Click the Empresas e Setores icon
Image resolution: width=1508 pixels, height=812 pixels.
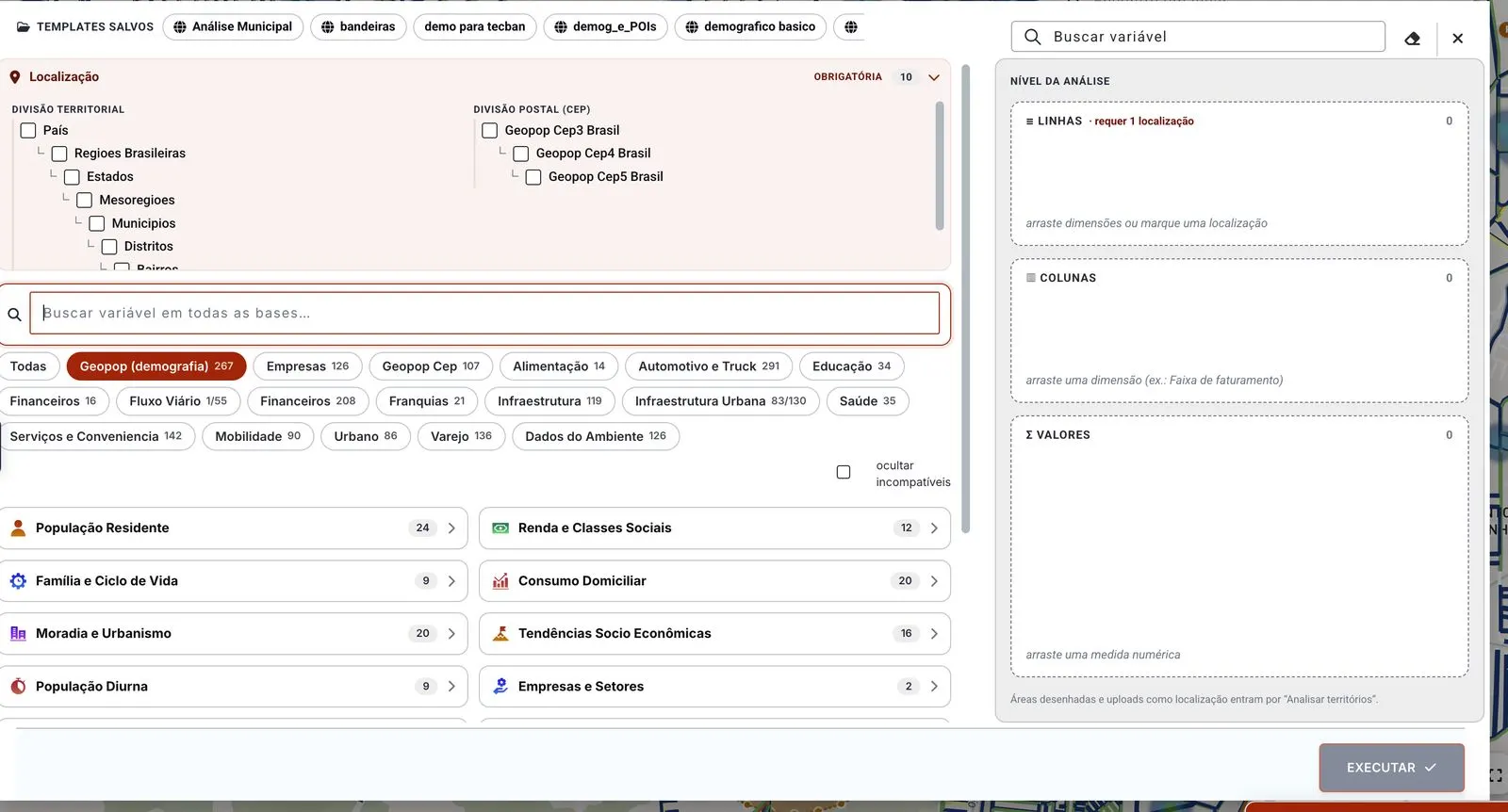pos(500,687)
